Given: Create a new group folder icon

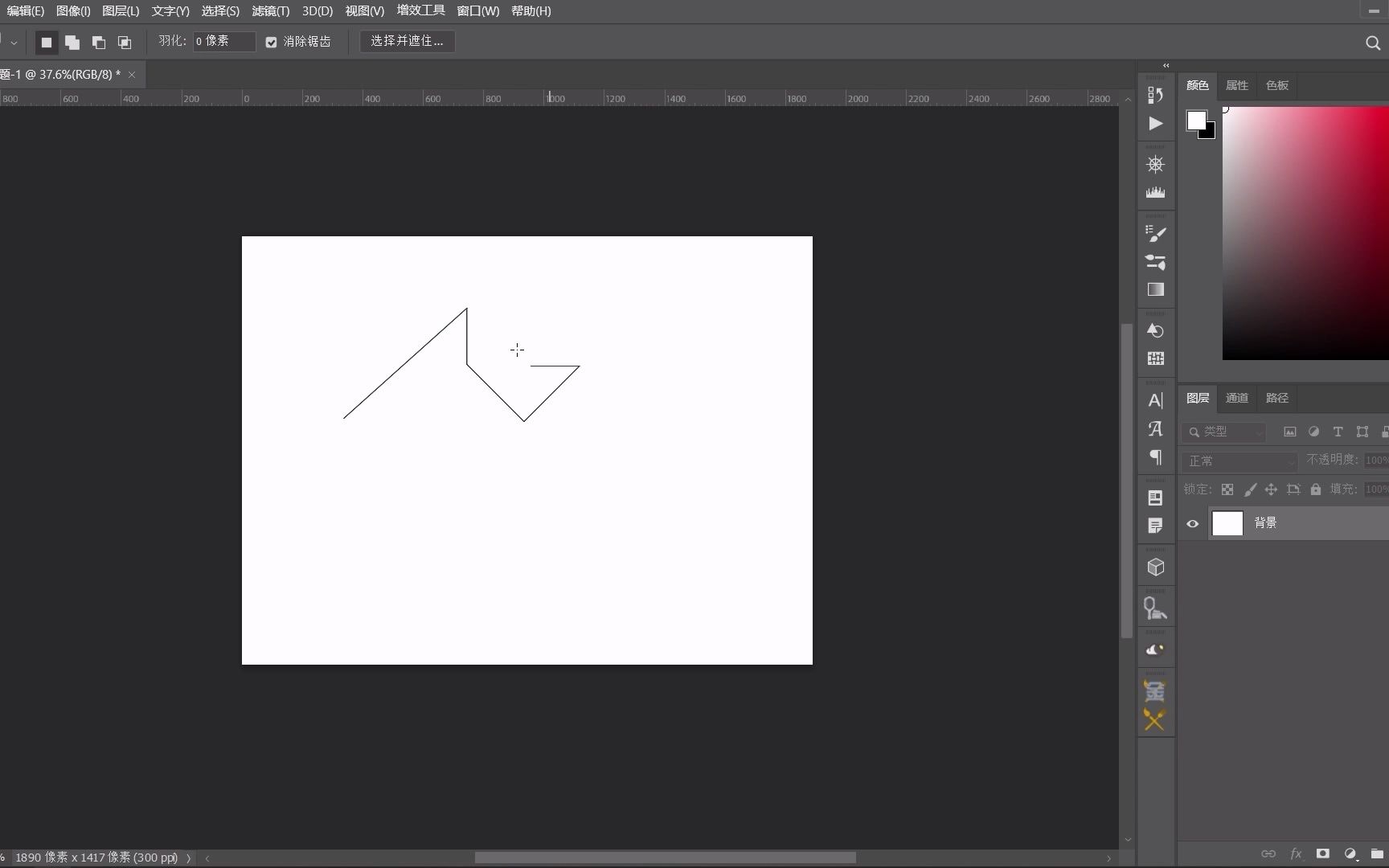Looking at the screenshot, I should [x=1377, y=854].
